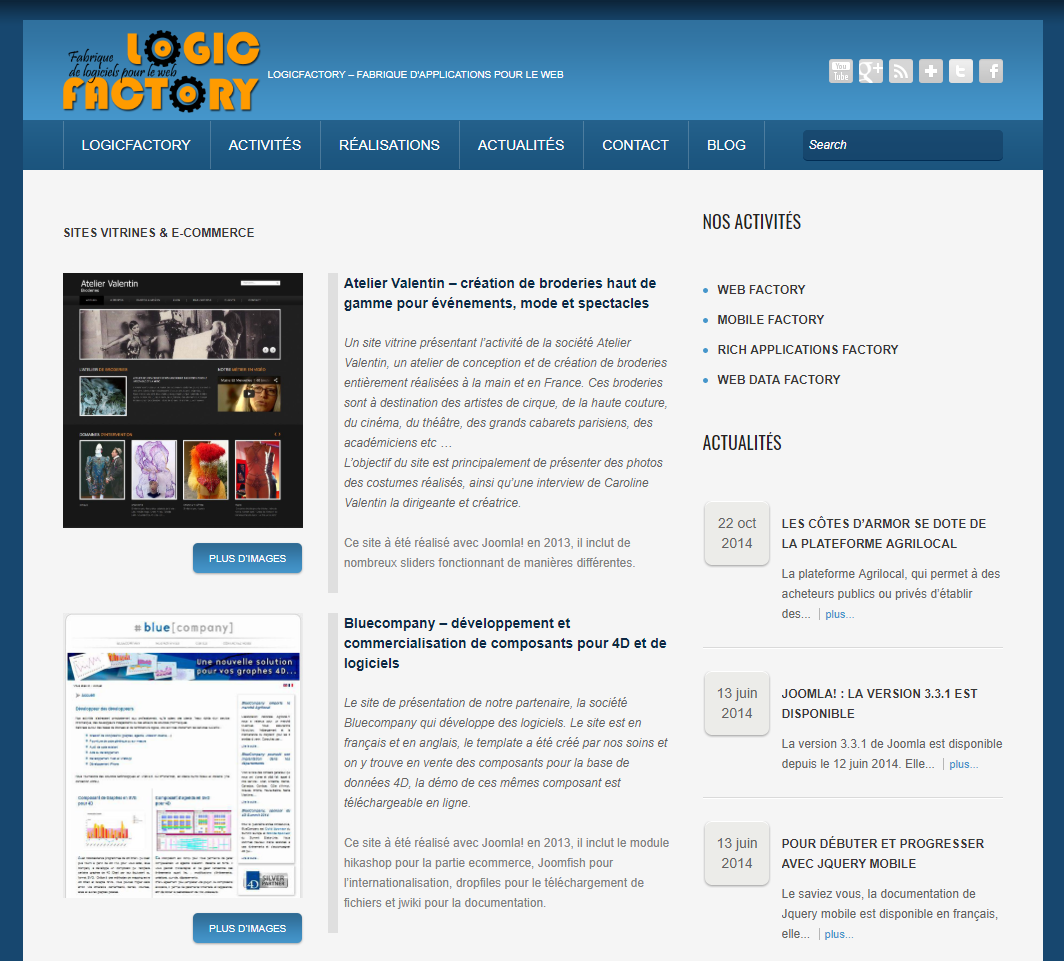
Task: Click the Logic Factory logo
Action: click(162, 71)
